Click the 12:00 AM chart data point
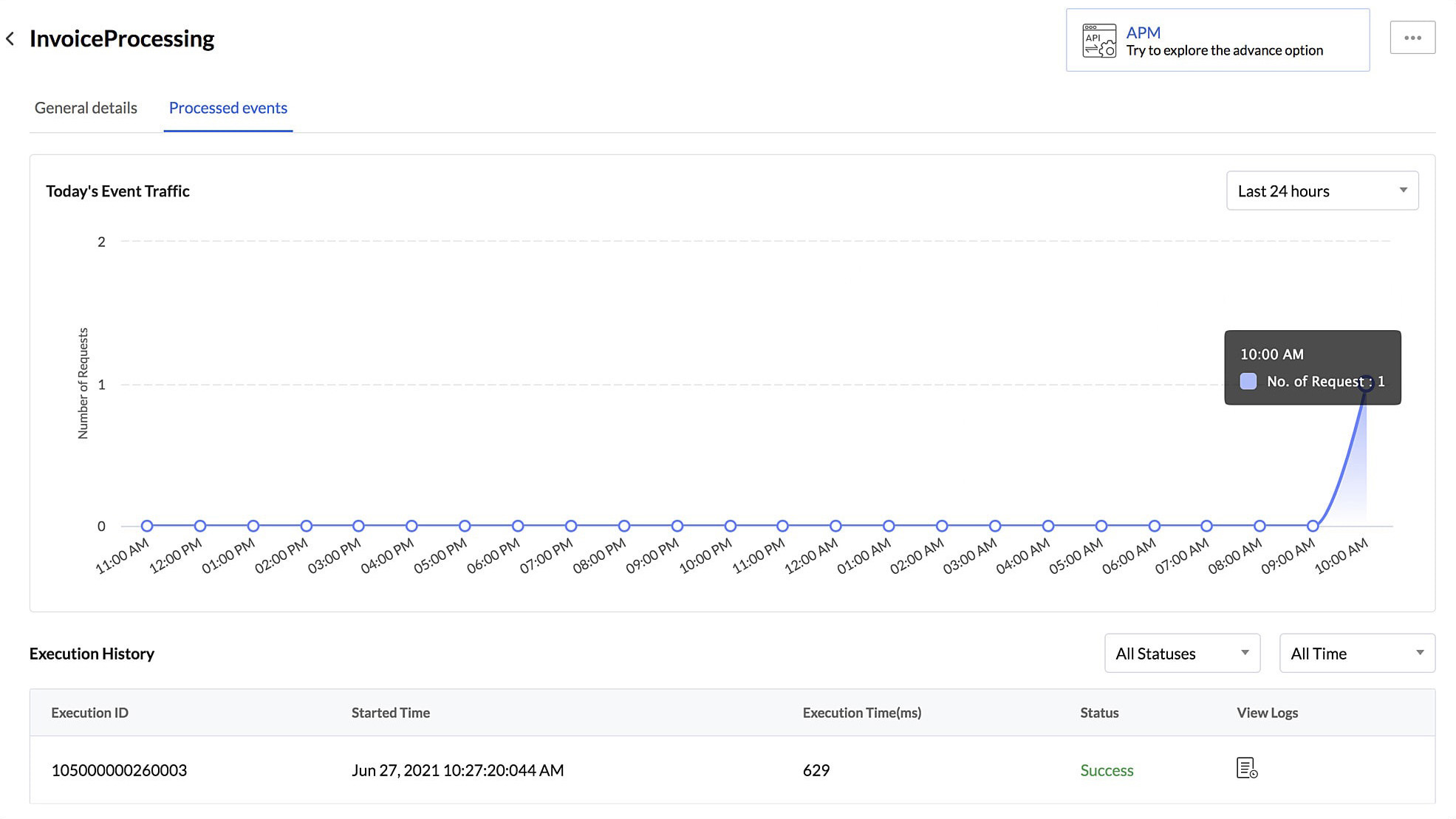The width and height of the screenshot is (1456, 819). pyautogui.click(x=835, y=526)
